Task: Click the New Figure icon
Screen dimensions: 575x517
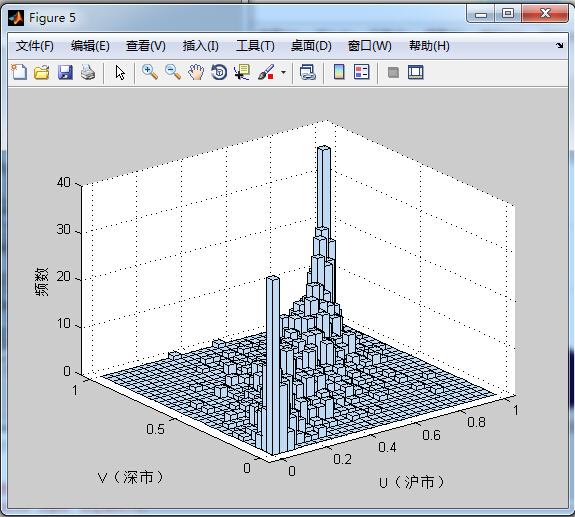Action: pos(19,72)
